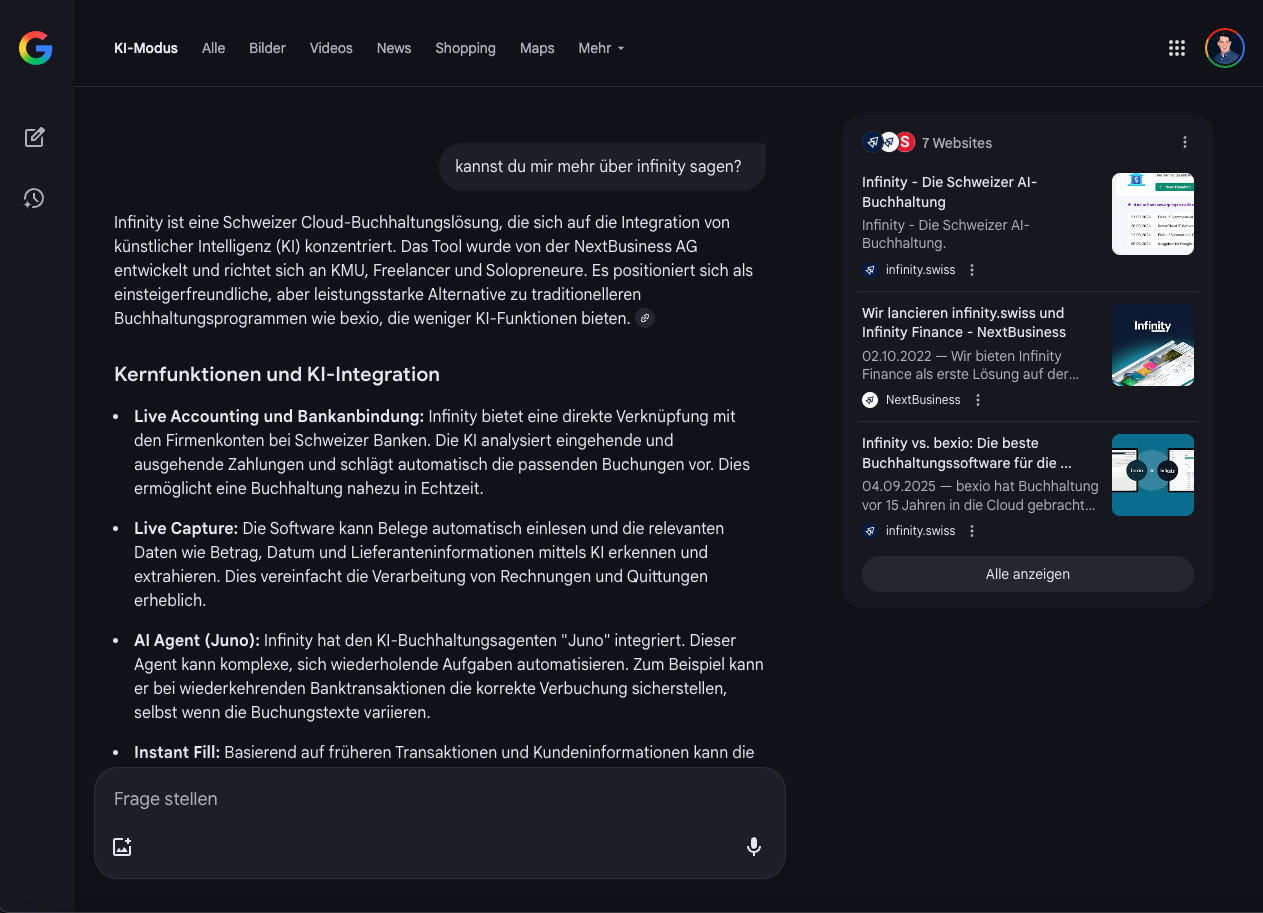Click the Alle anzeigen button
Screen dimensions: 1263x913
coord(1028,574)
